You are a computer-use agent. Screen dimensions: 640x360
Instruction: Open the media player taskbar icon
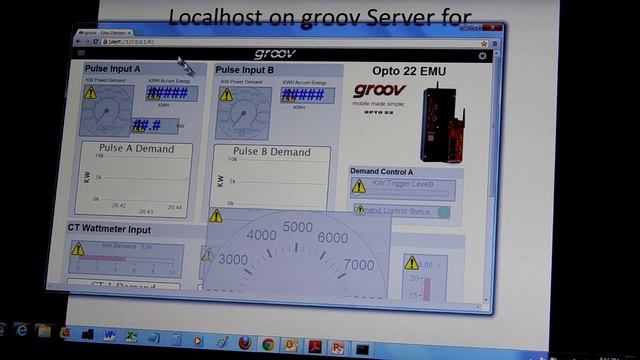[x=198, y=340]
